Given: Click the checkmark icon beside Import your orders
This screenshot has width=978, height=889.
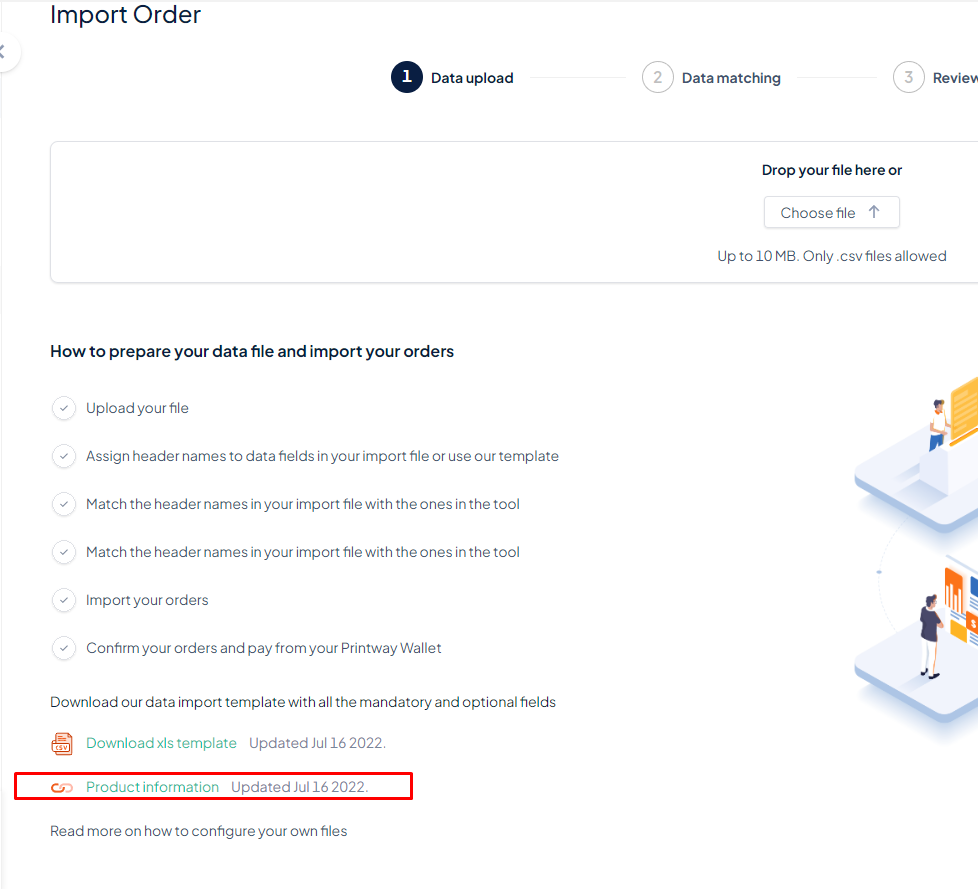Looking at the screenshot, I should click(x=63, y=600).
